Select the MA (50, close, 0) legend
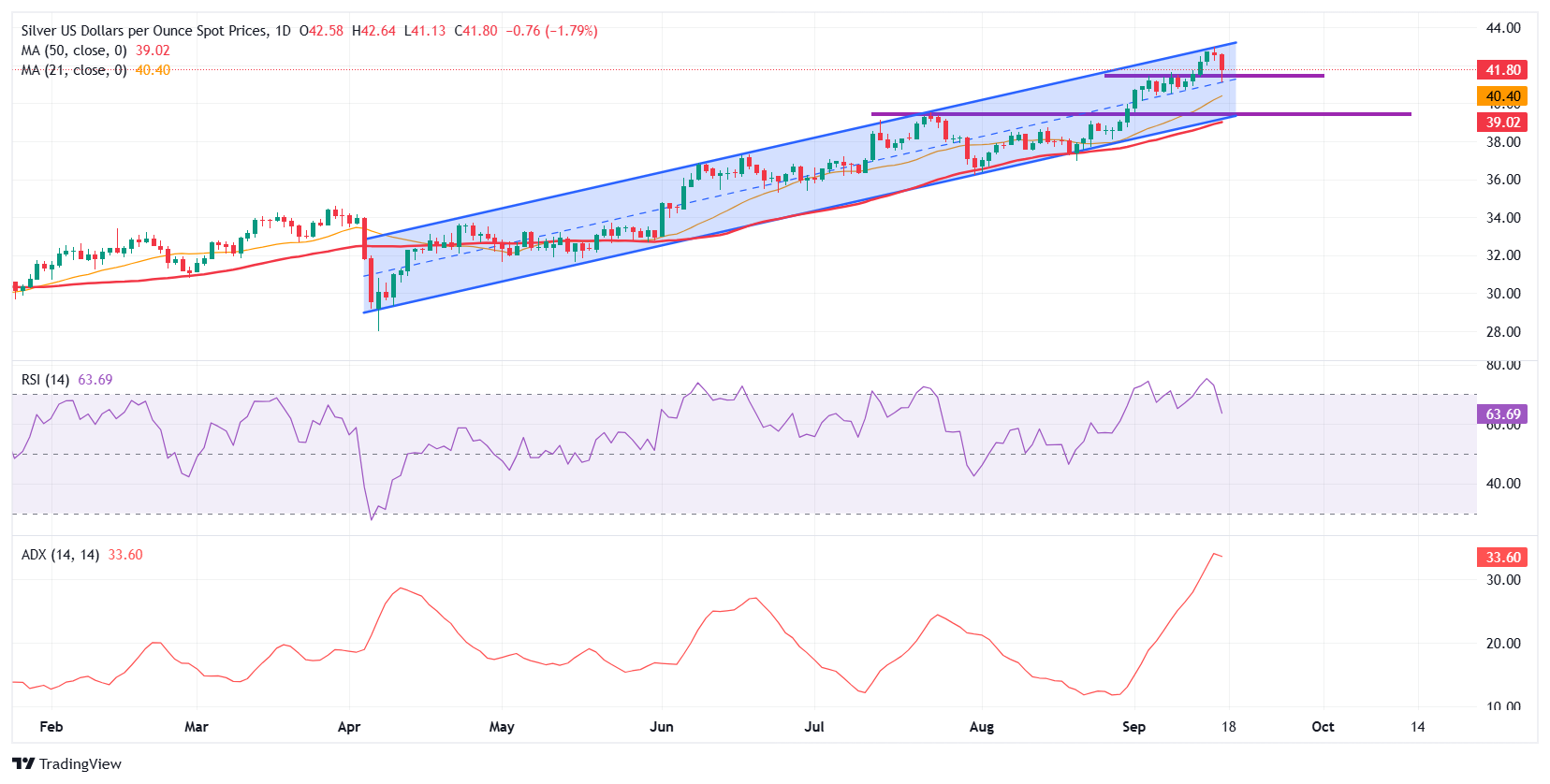Screen dimensions: 1550x784 tap(74, 51)
